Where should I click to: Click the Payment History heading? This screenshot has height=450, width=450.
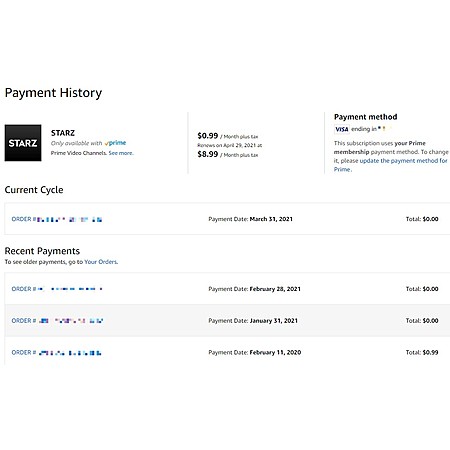point(53,93)
